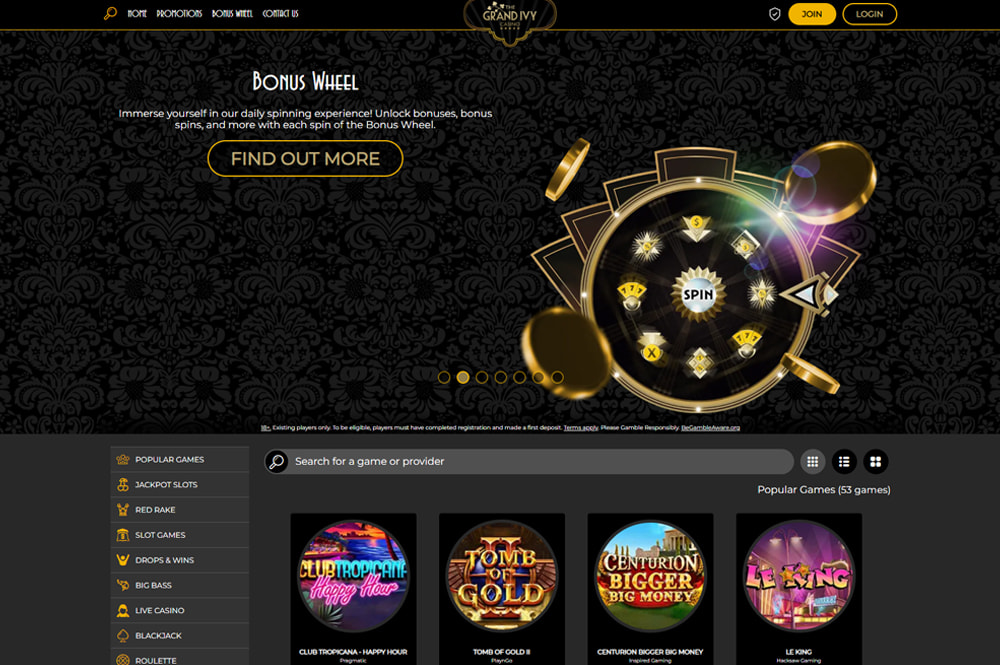Screen dimensions: 1000x665
Task: Click the SPIN center of the bonus wheel
Action: click(x=698, y=295)
